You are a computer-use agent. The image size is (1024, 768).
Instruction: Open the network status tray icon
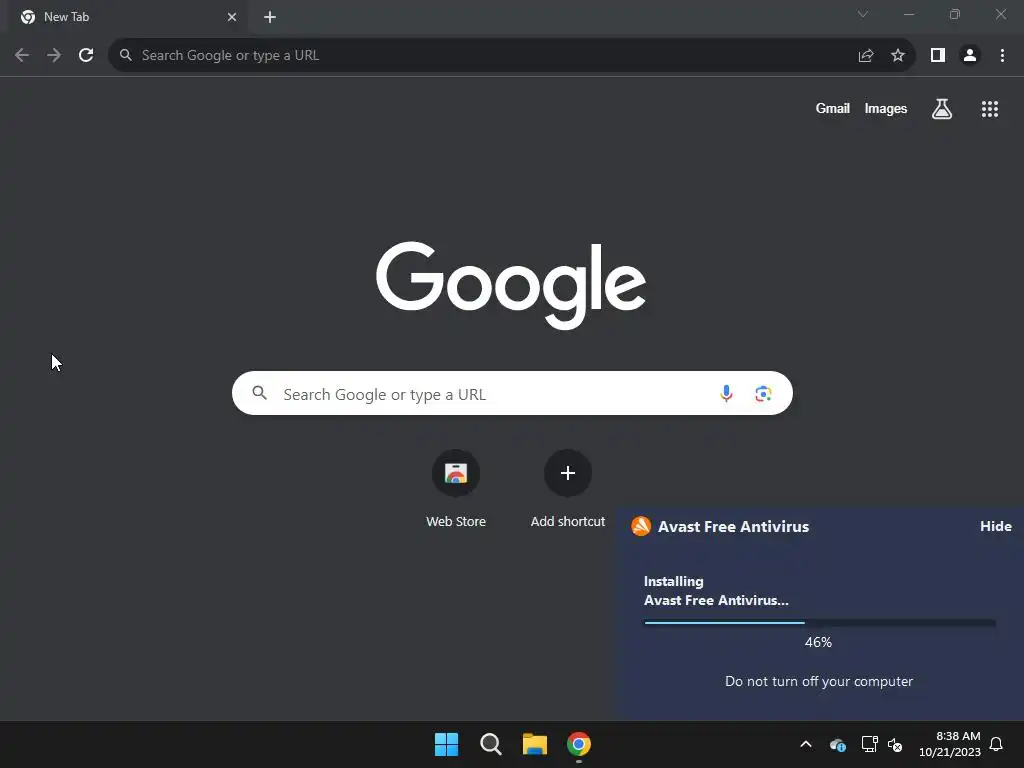(x=869, y=744)
